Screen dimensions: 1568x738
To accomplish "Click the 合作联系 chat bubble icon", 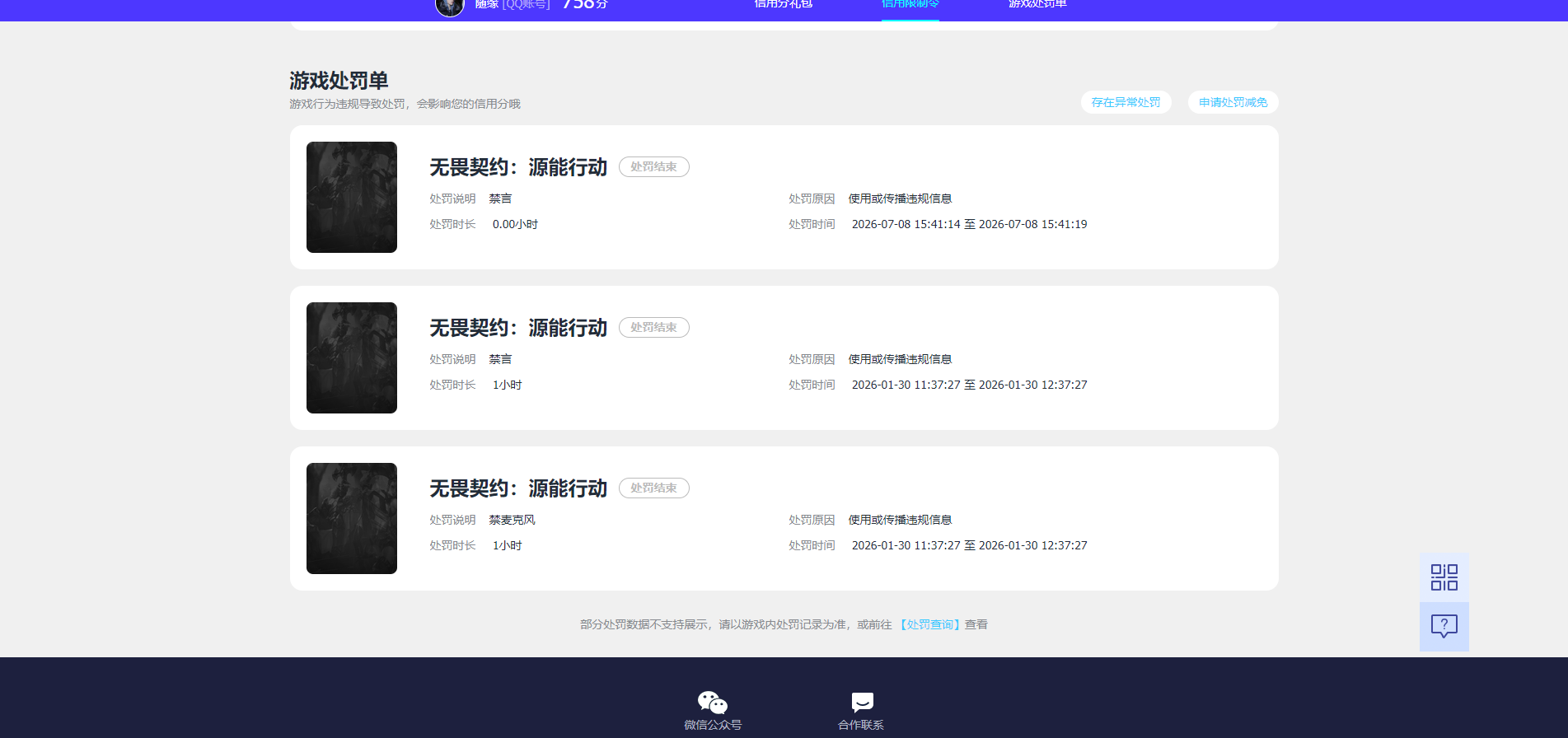I will (x=862, y=703).
